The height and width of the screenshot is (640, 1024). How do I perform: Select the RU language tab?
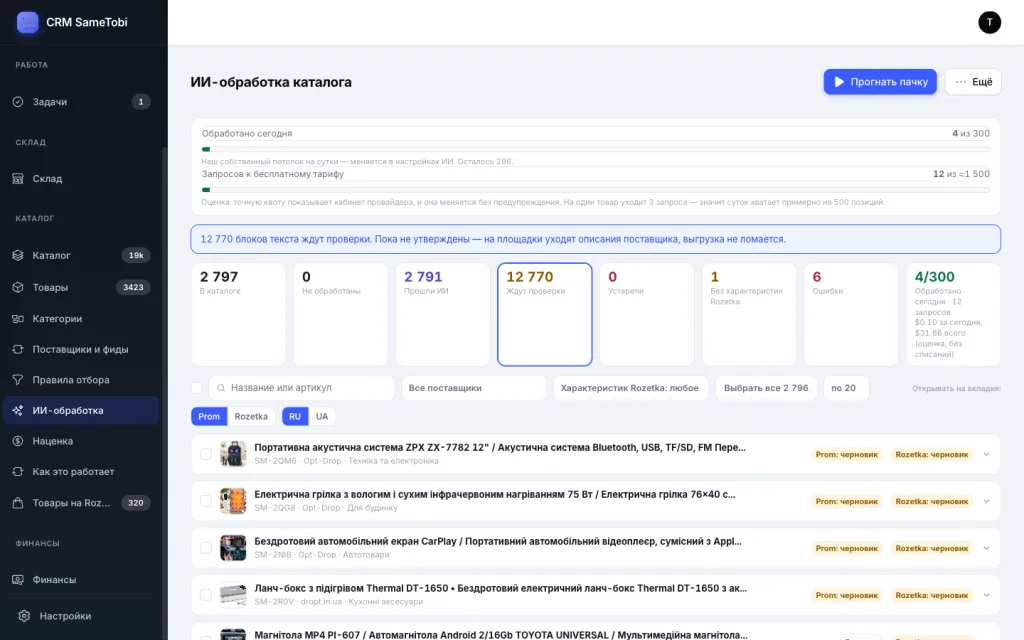pos(295,417)
